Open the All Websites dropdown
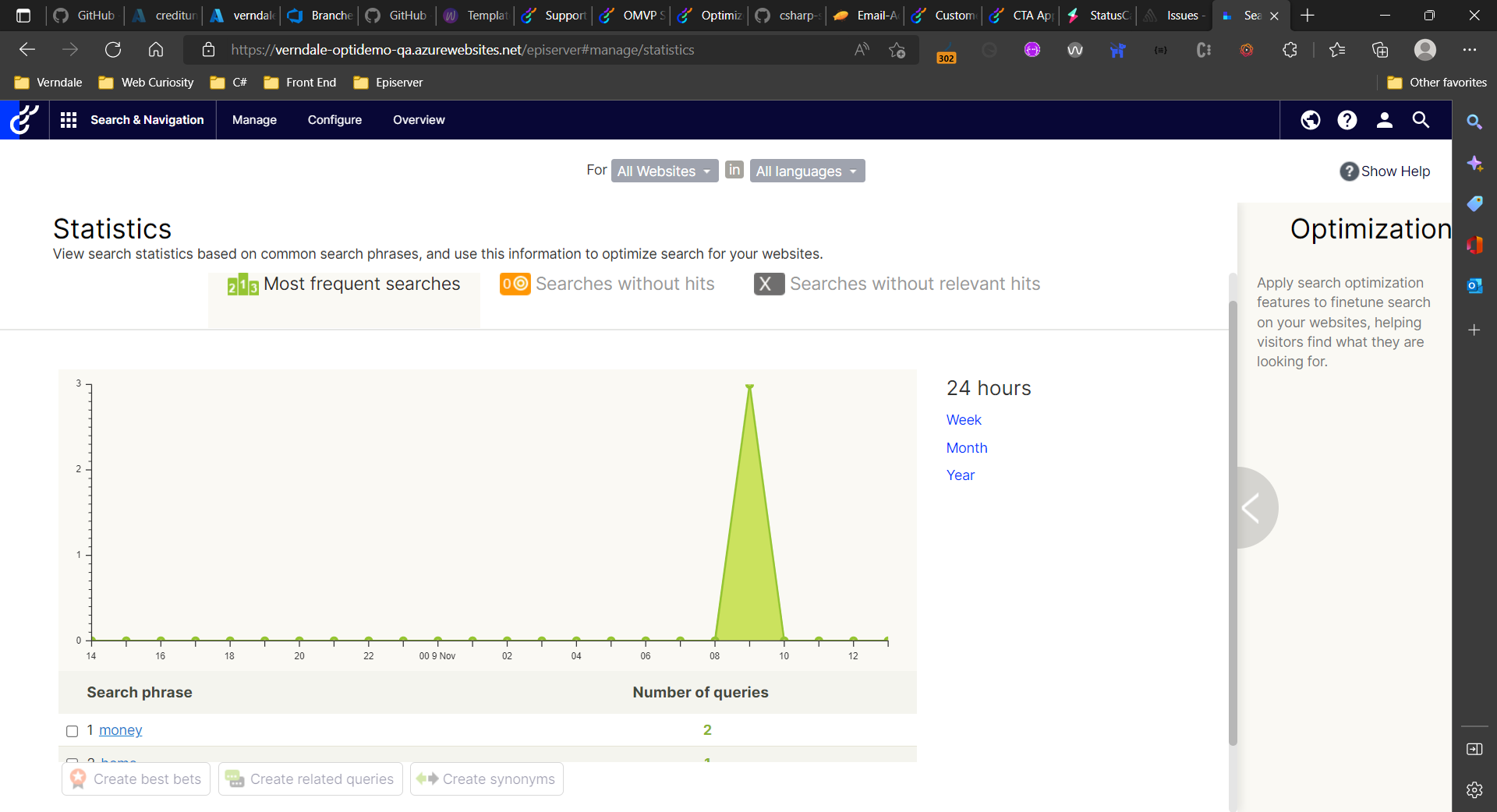The height and width of the screenshot is (812, 1497). [664, 171]
